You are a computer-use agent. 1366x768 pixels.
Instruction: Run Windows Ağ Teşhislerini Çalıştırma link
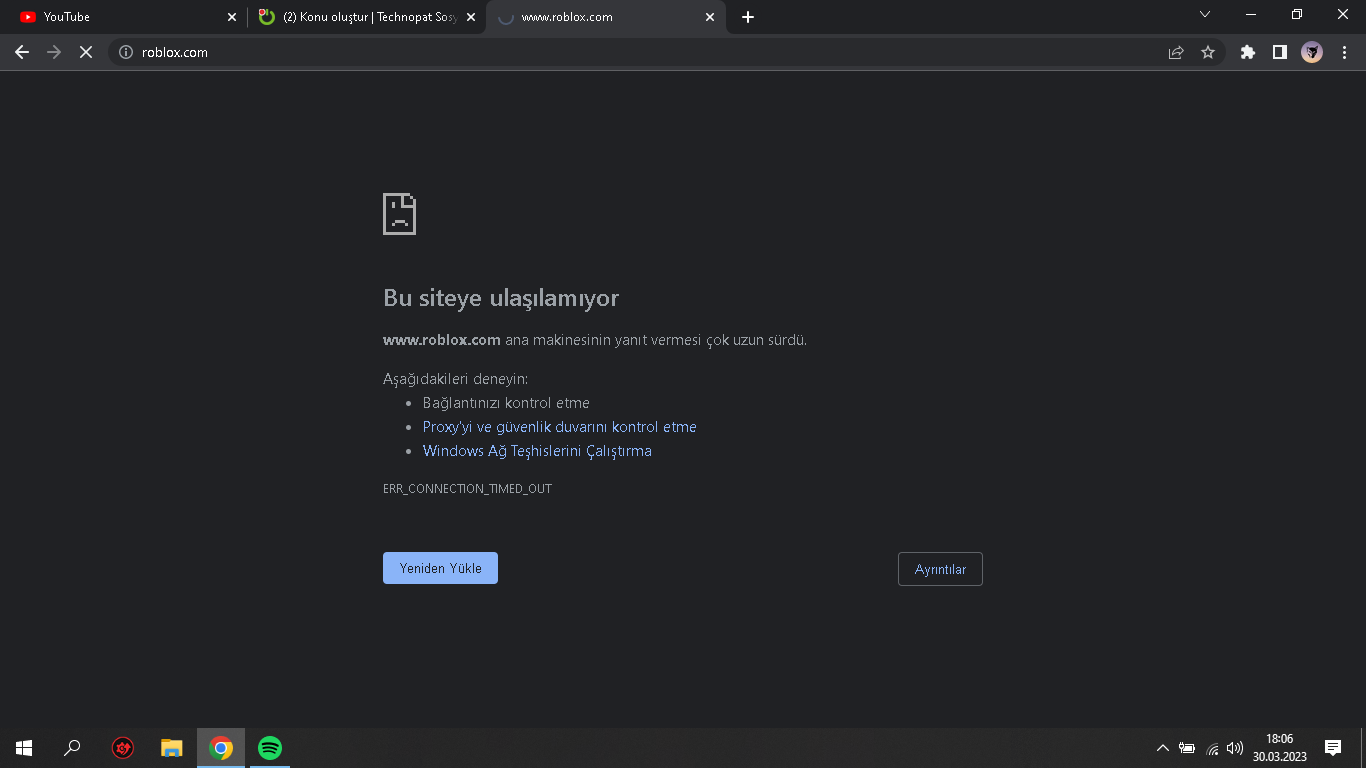(x=537, y=451)
